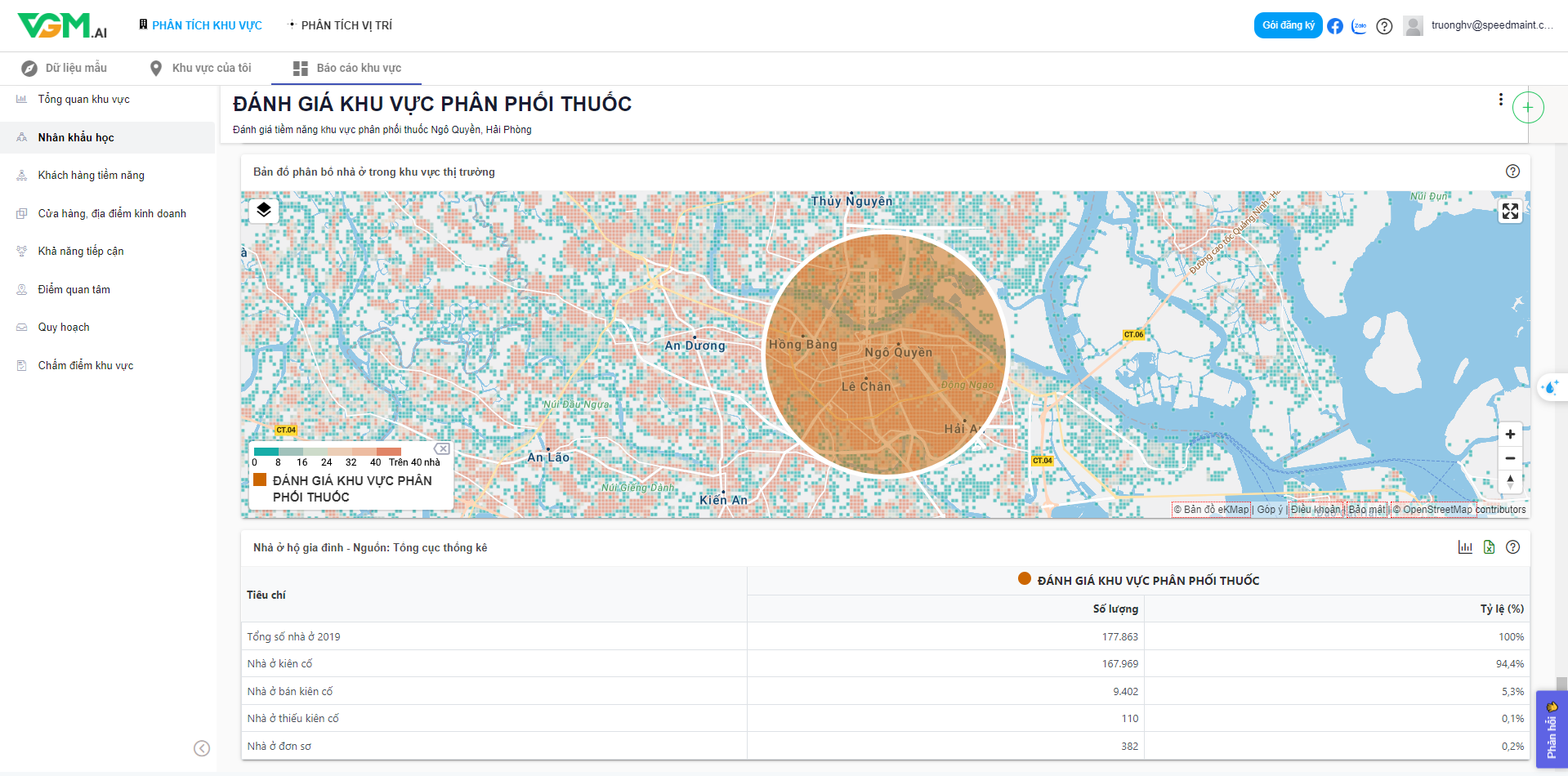Open the report three-dot options menu
The image size is (1568, 776).
pos(1500,100)
